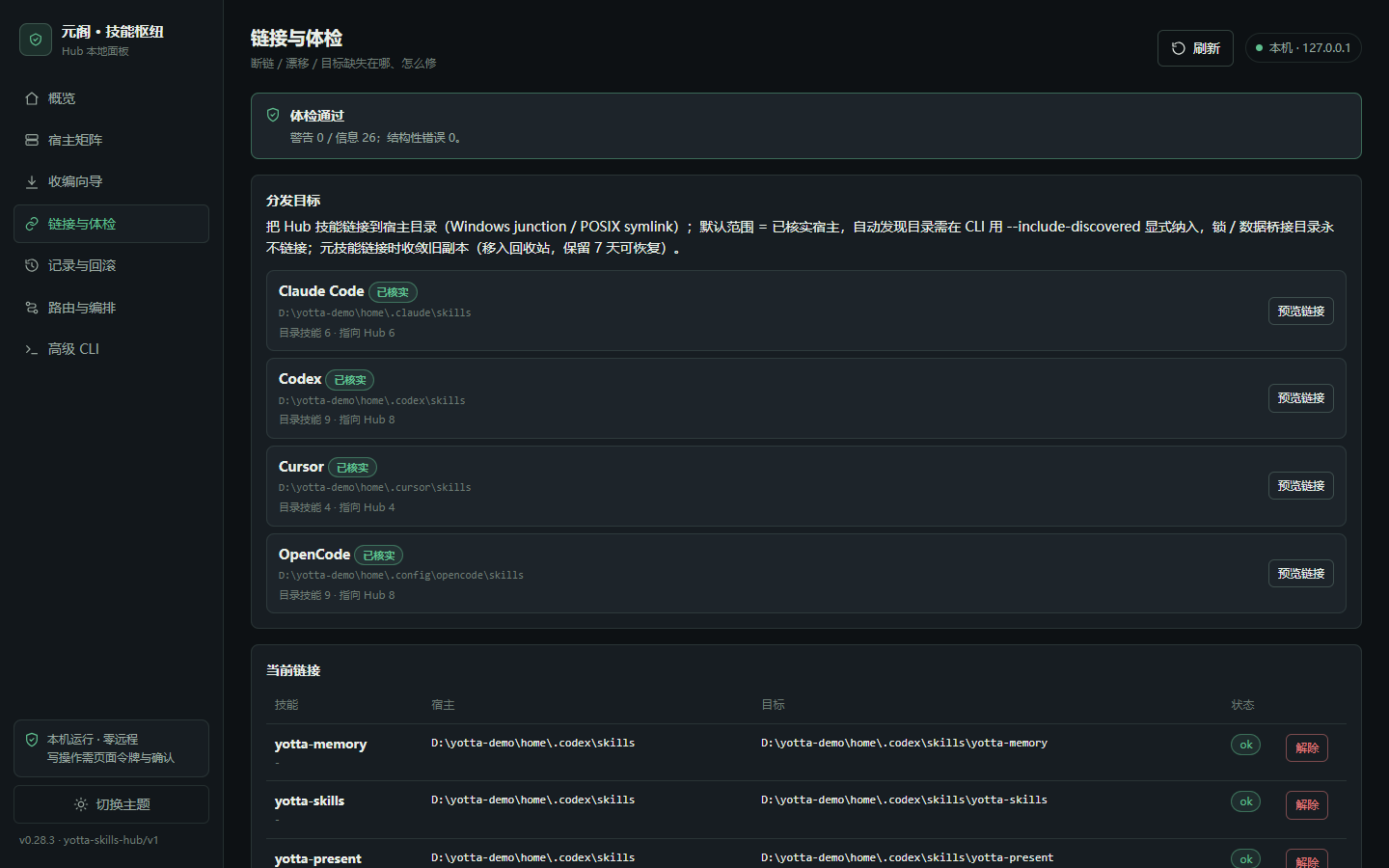Open 收编向导 navigation item
This screenshot has height=868, width=1389.
tap(111, 181)
